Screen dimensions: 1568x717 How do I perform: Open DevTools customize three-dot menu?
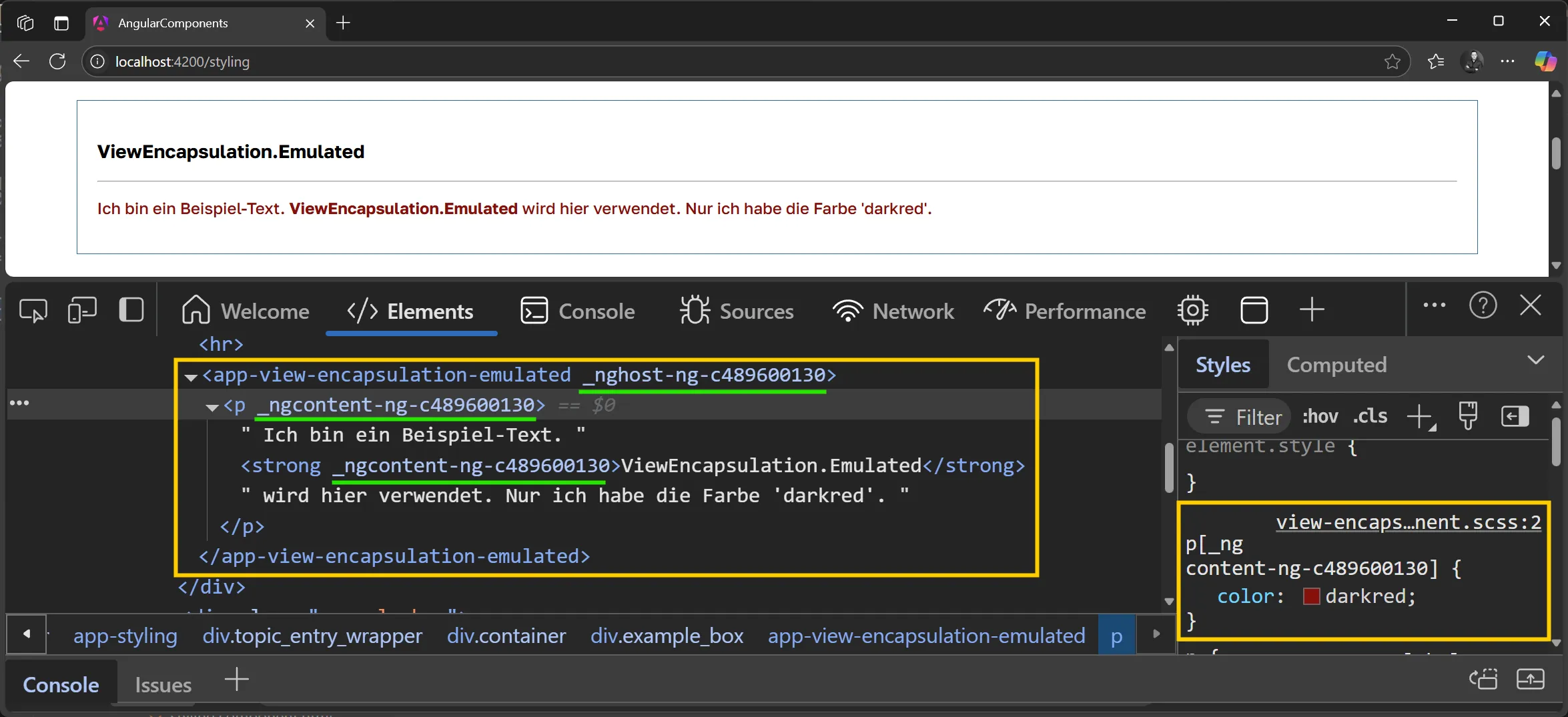tap(1434, 305)
